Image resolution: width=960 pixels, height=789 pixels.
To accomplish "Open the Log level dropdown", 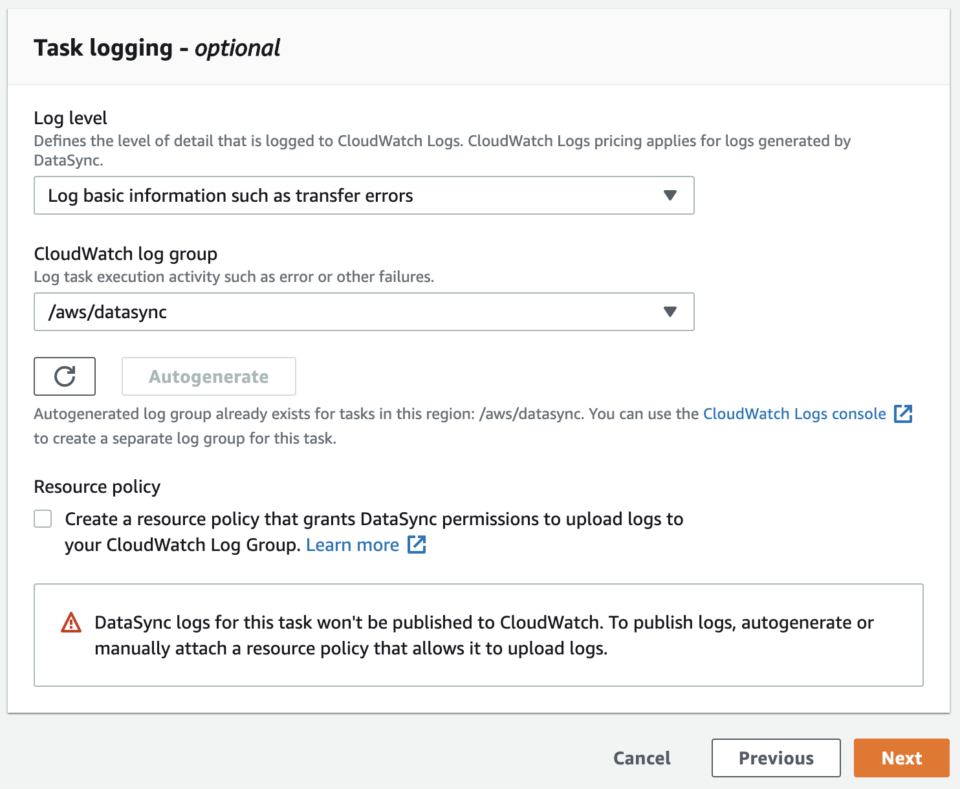I will click(364, 195).
